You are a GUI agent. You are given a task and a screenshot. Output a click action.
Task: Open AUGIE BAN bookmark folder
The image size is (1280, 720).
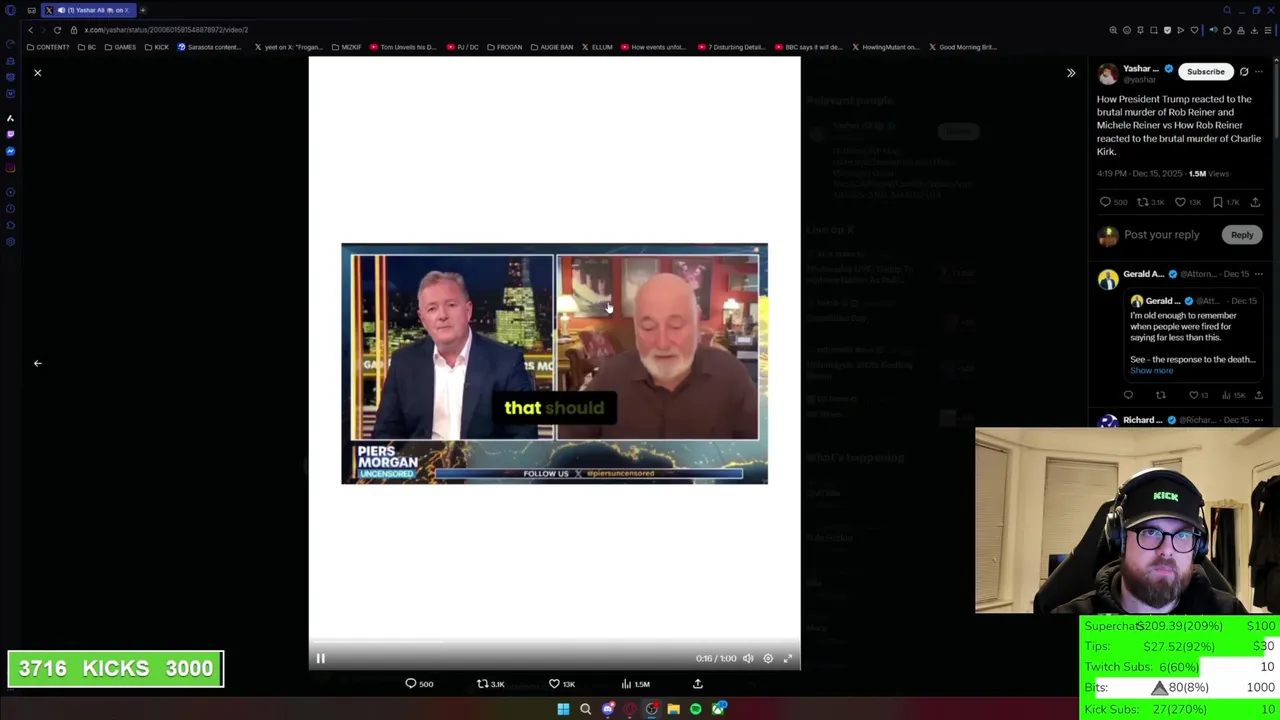(x=552, y=47)
